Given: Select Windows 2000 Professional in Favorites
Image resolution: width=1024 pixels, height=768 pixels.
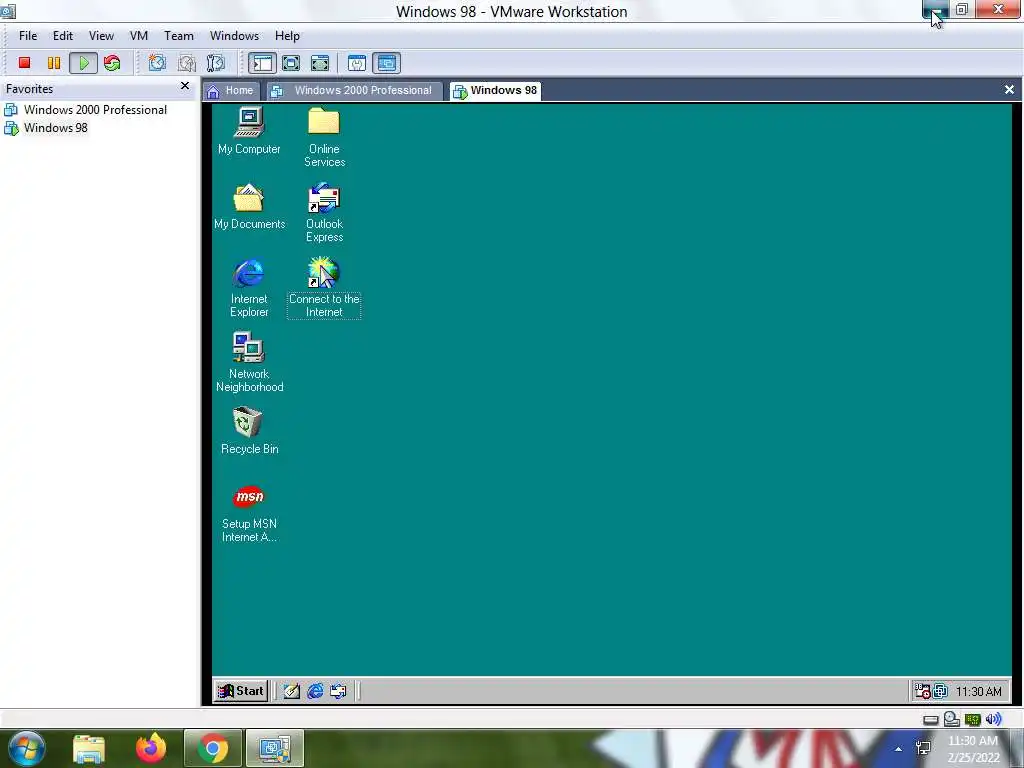Looking at the screenshot, I should pyautogui.click(x=86, y=110).
